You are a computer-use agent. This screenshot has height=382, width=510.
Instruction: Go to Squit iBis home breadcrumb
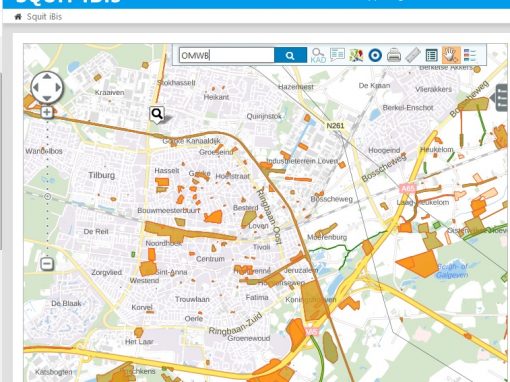point(44,17)
